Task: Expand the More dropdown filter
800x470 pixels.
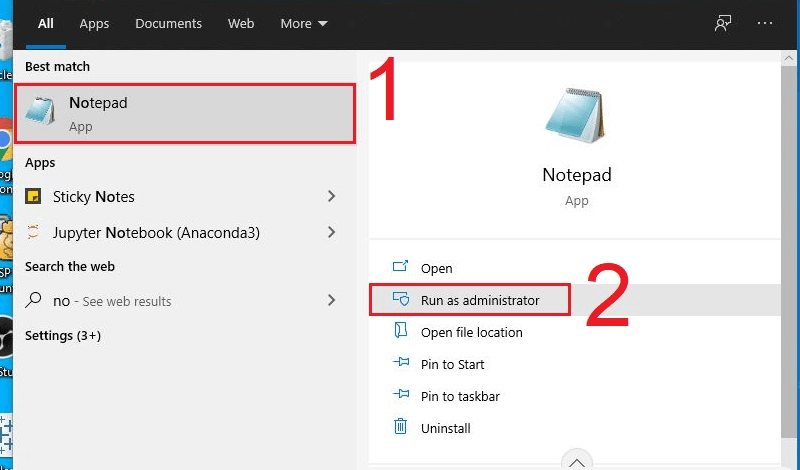Action: tap(304, 23)
